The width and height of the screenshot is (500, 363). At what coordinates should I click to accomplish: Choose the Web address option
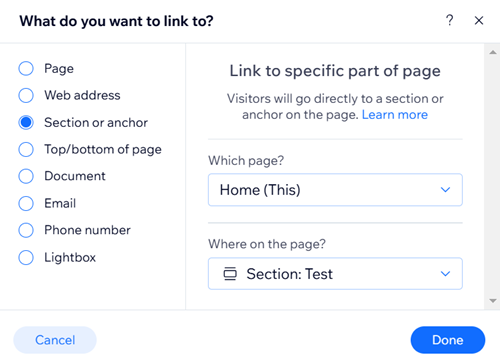[26, 95]
